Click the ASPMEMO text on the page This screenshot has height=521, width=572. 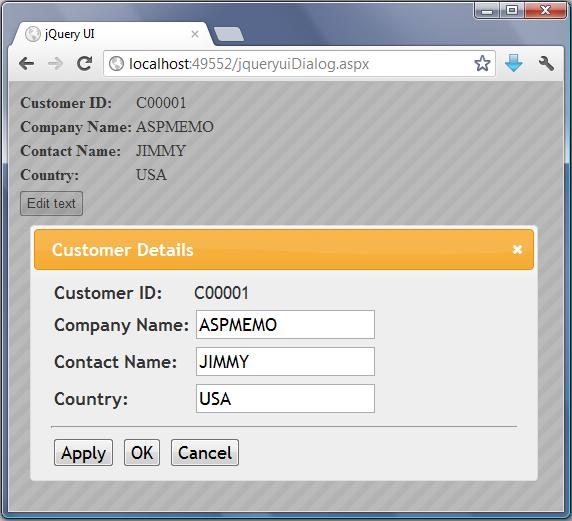(x=175, y=127)
